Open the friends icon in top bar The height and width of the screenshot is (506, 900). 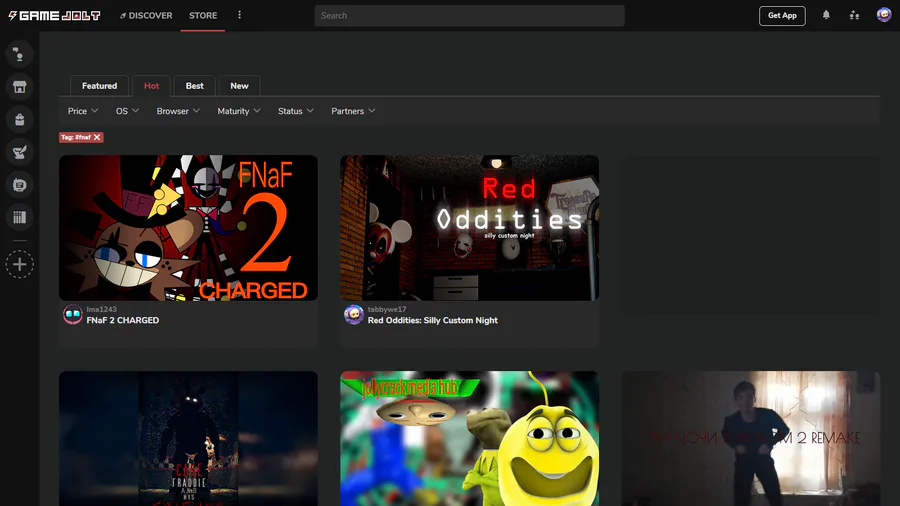[854, 15]
